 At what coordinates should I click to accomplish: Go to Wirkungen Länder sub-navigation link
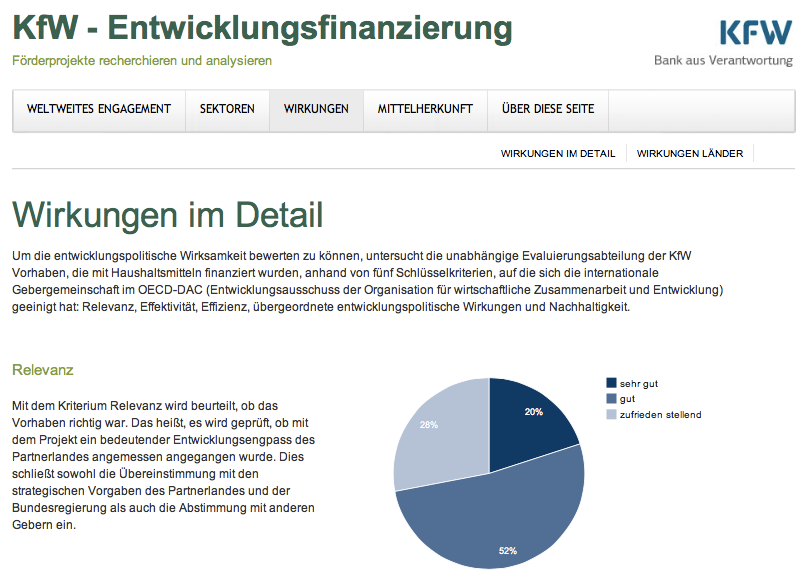(x=690, y=154)
